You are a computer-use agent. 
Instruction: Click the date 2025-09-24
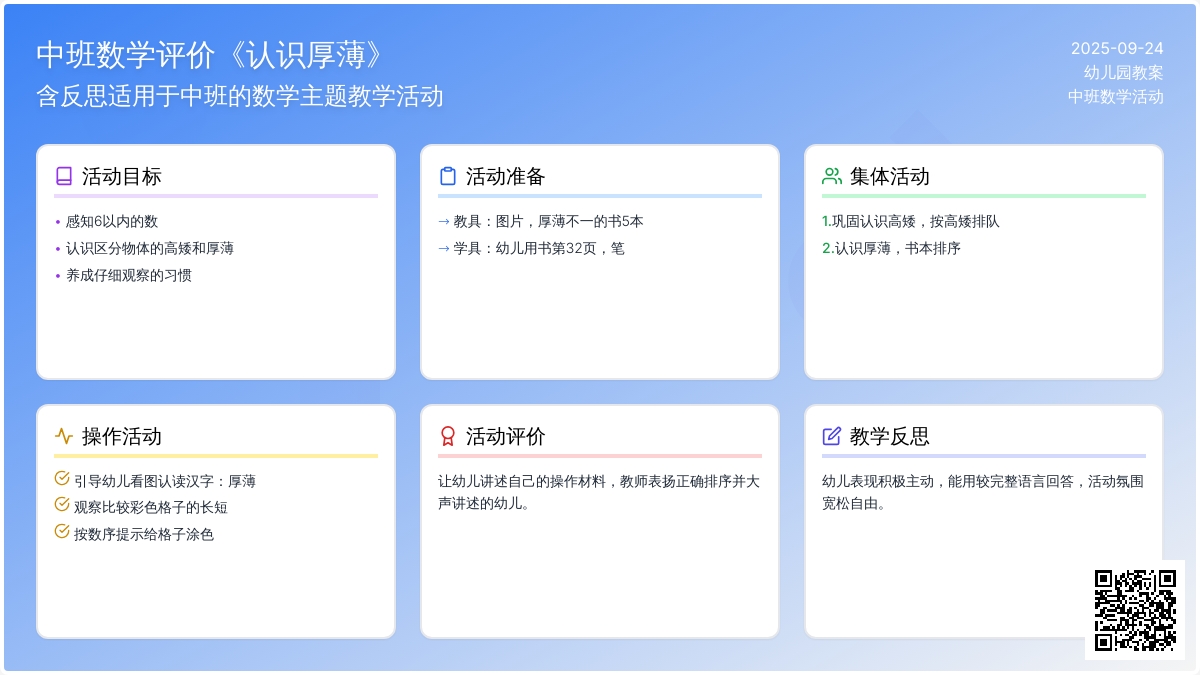tap(1117, 48)
